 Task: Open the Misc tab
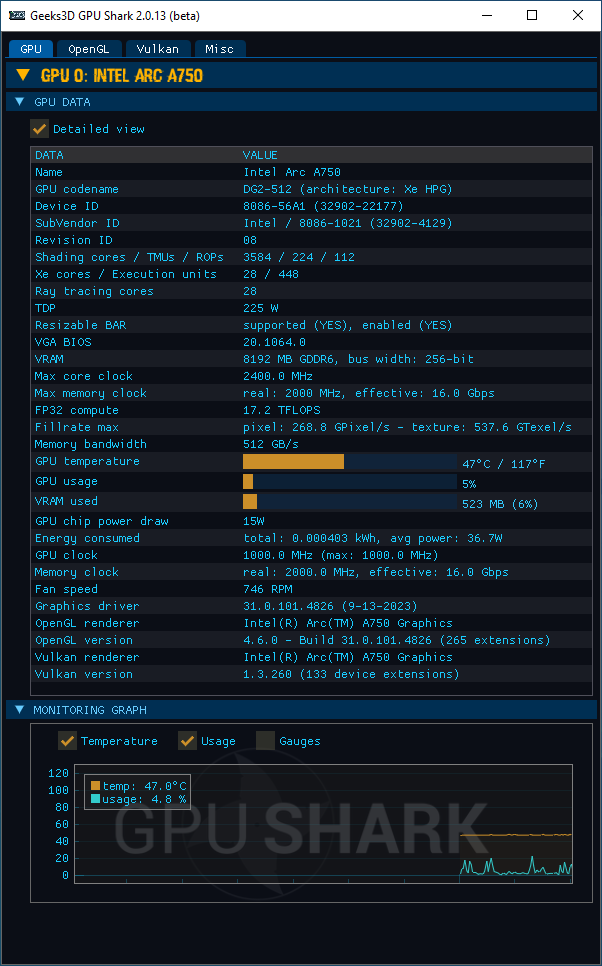coord(220,49)
